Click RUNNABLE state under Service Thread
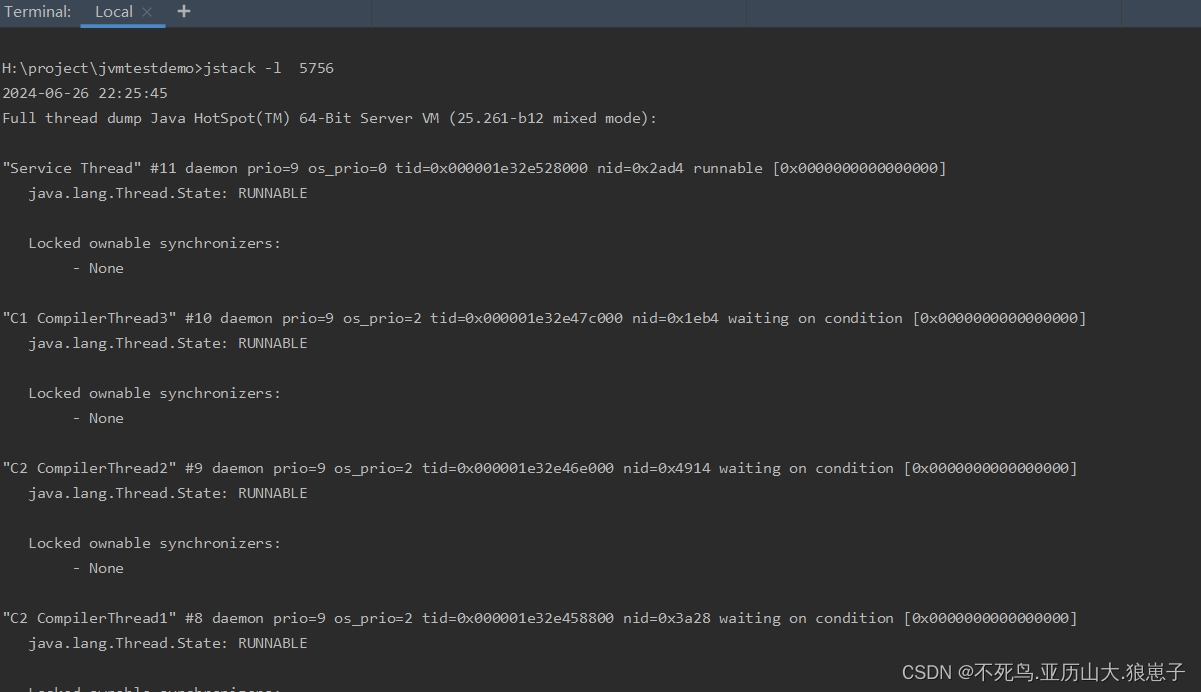Viewport: 1201px width, 692px height. click(x=272, y=193)
